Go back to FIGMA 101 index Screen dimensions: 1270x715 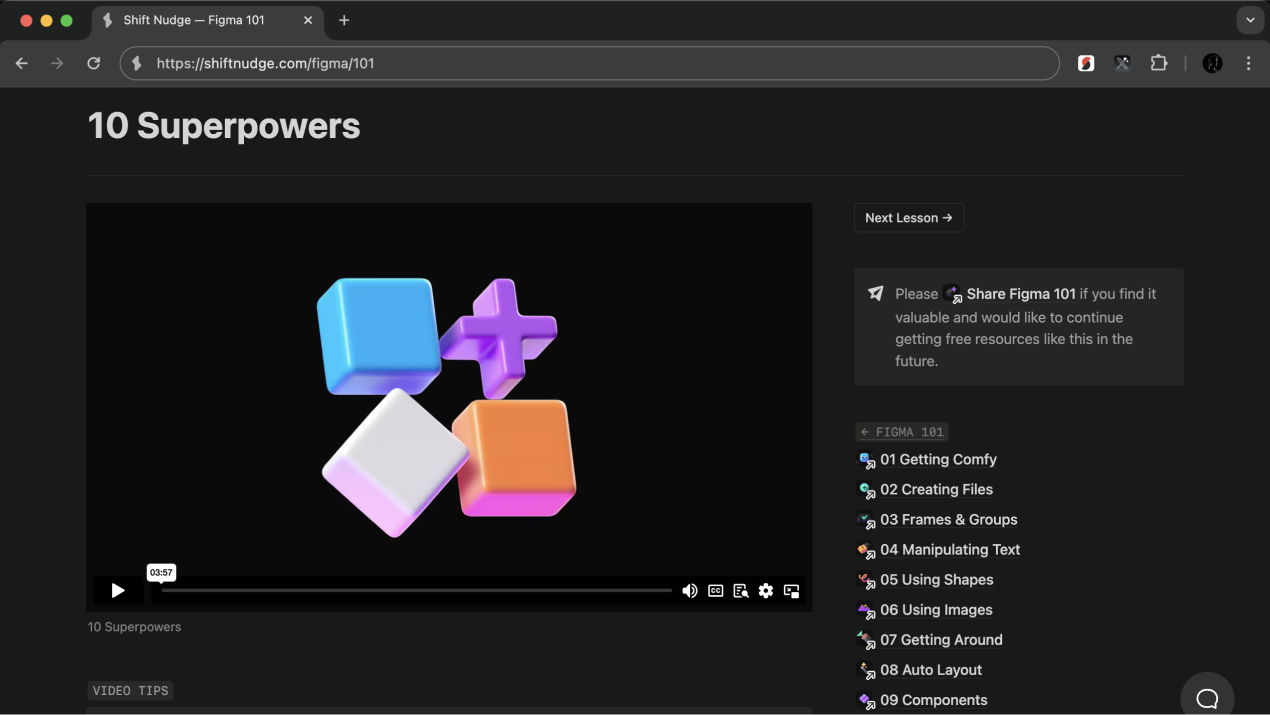(x=902, y=432)
